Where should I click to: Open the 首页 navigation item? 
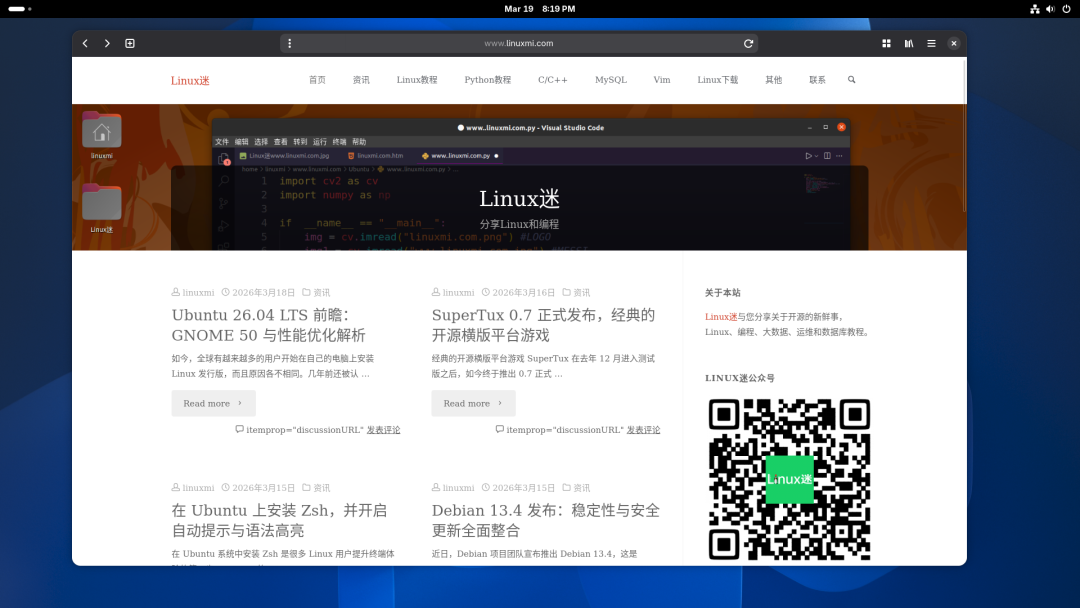[318, 80]
